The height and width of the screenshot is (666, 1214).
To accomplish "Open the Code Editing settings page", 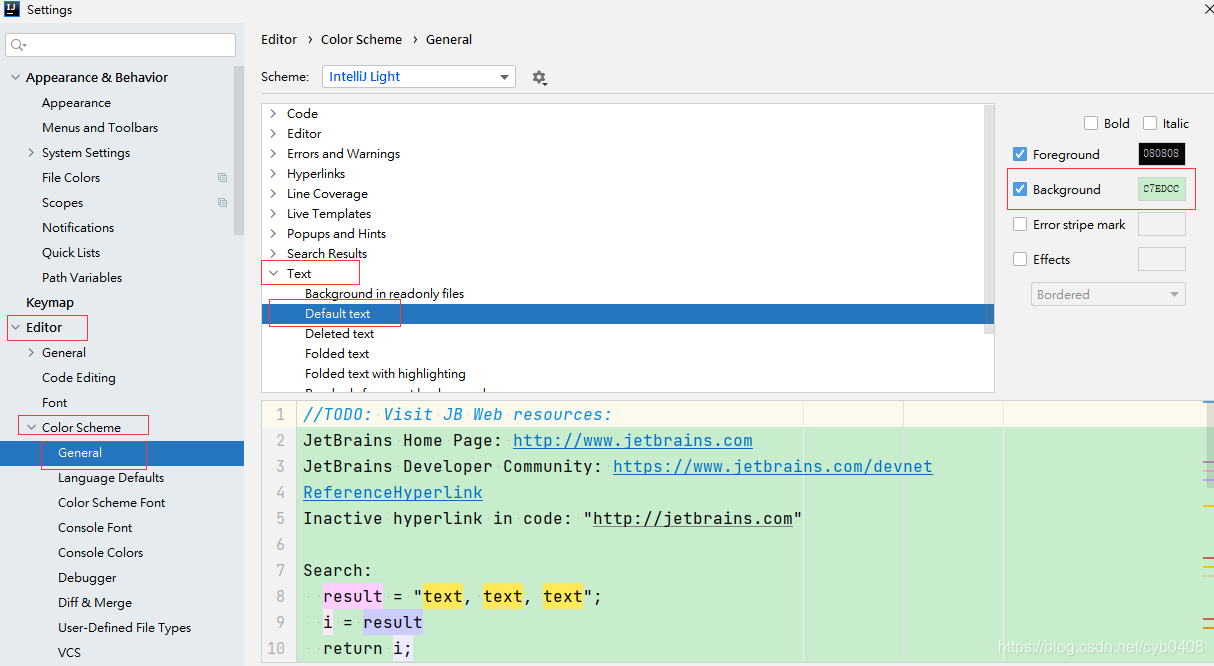I will coord(79,377).
